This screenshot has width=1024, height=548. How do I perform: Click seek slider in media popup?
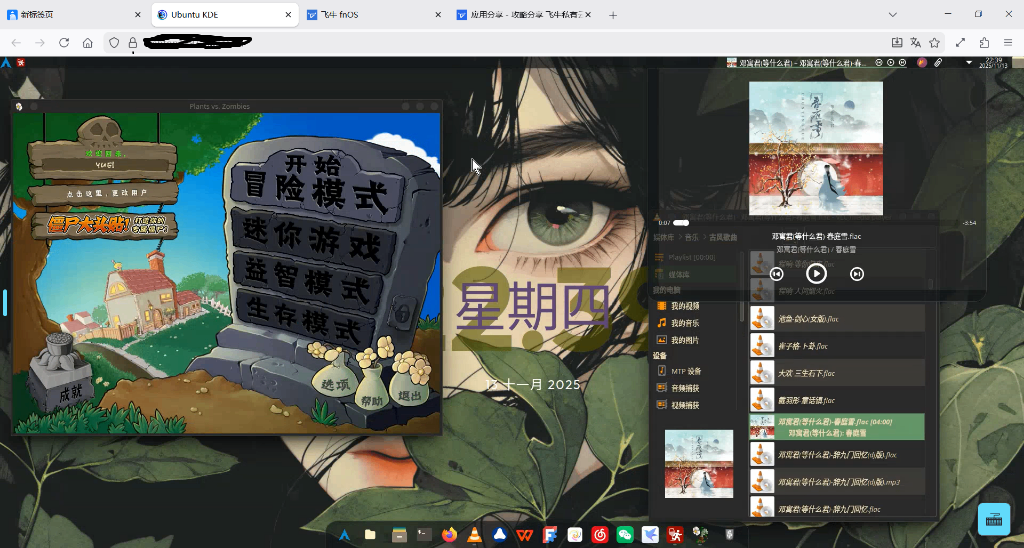[816, 223]
